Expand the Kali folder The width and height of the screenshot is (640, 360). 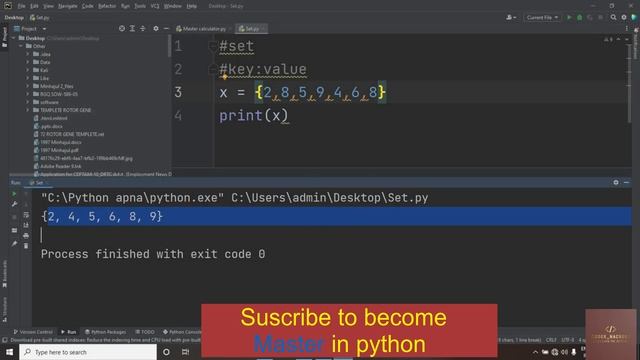coord(28,70)
